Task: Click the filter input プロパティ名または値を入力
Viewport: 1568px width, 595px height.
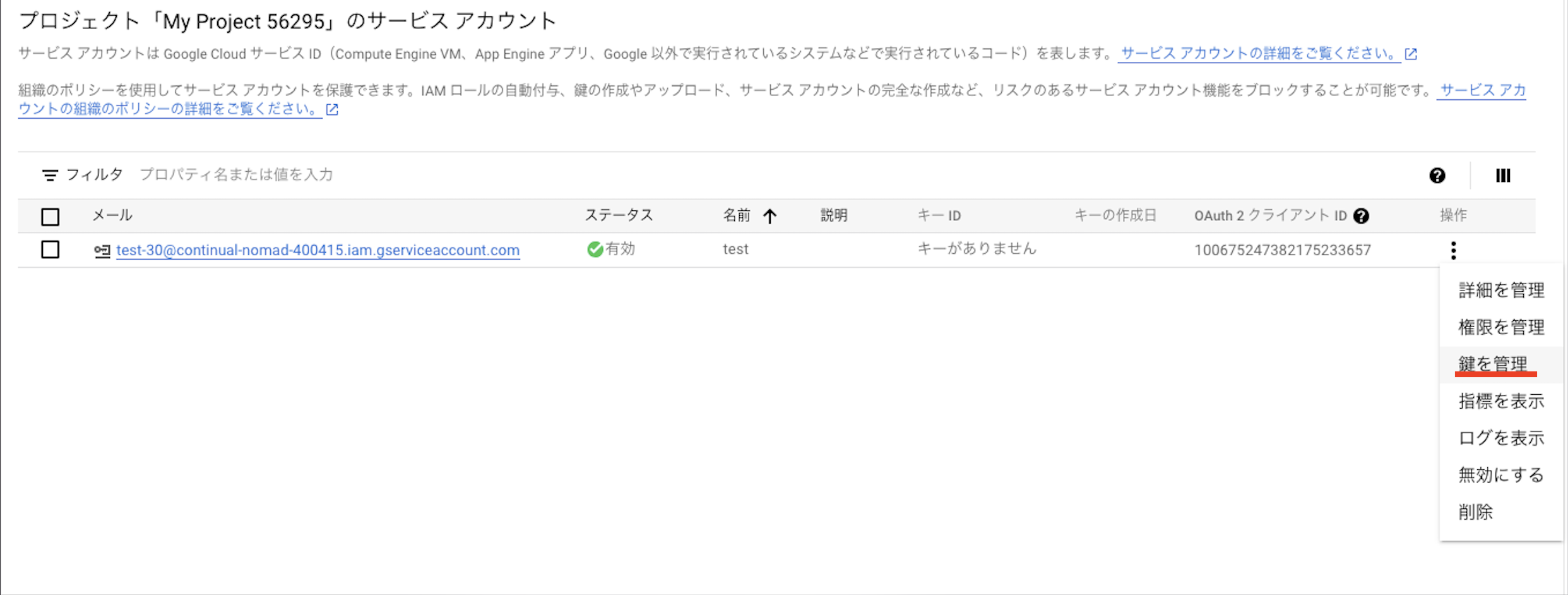Action: 236,175
